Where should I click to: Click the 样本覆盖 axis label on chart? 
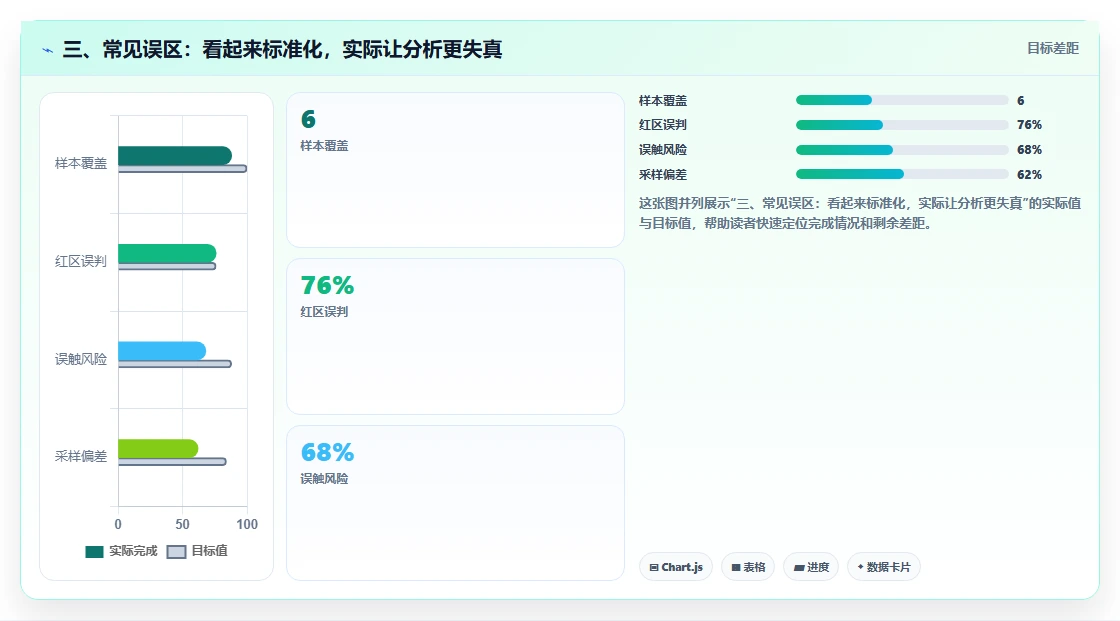pos(81,164)
